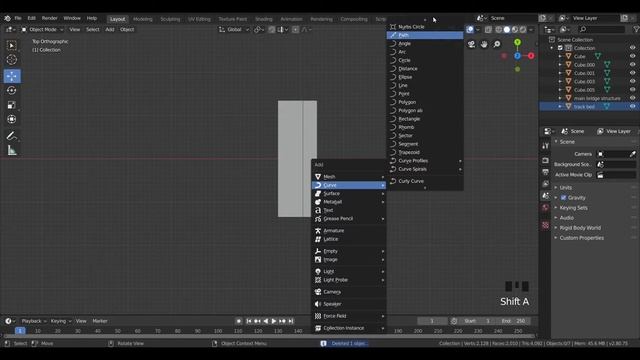Choose Path in the Curve submenu
640x360 pixels.
425,36
